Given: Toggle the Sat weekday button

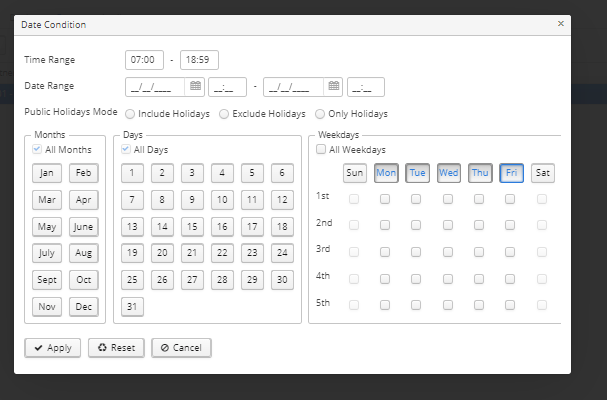Looking at the screenshot, I should click(543, 173).
